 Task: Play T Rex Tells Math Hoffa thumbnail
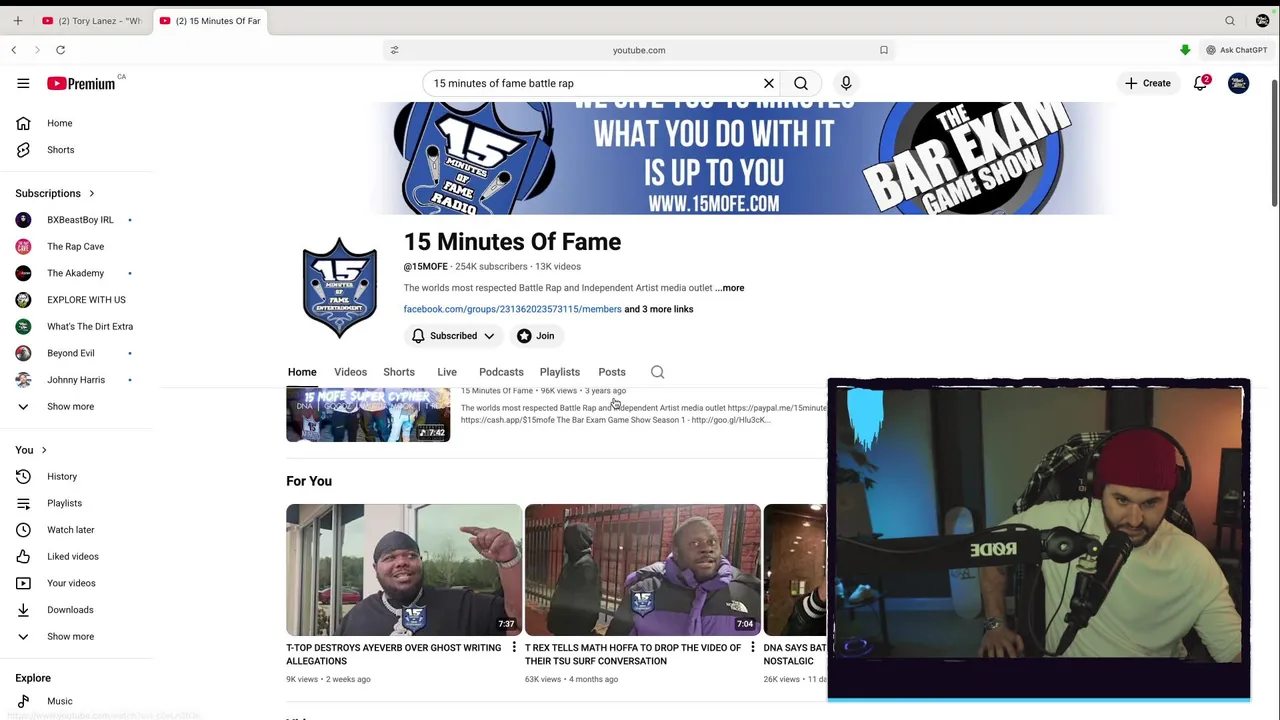(x=643, y=570)
